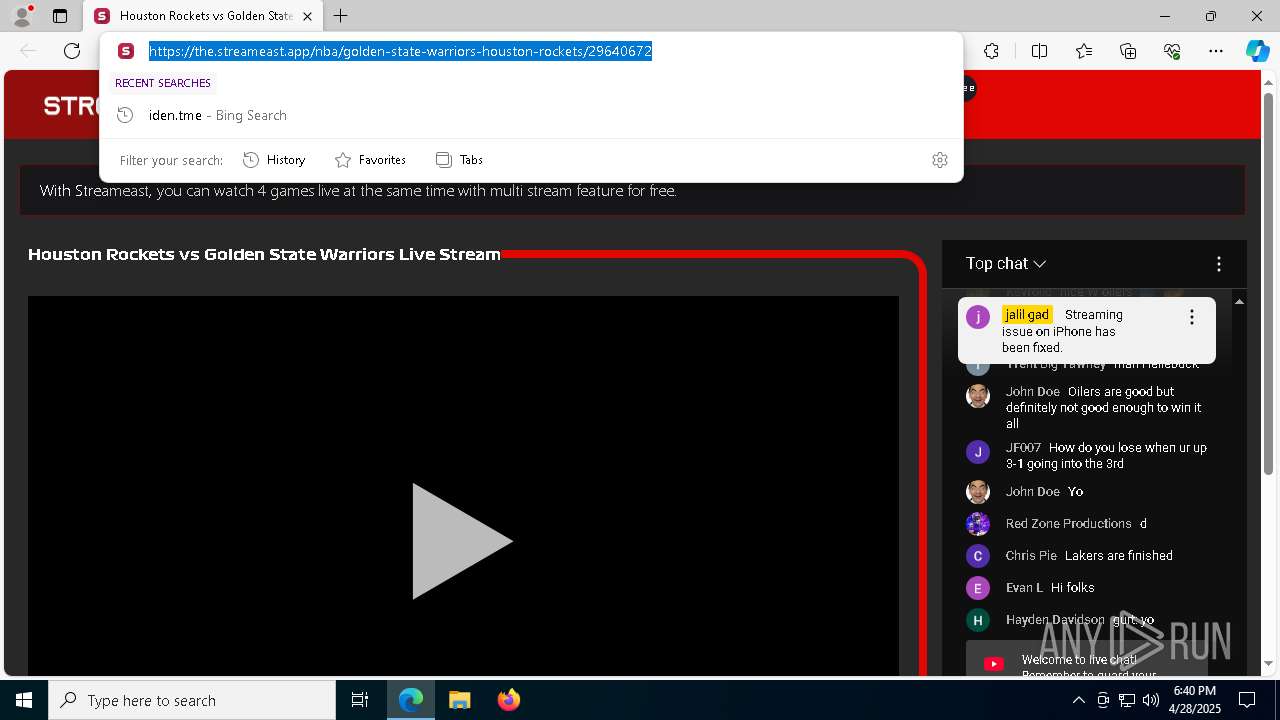Refresh the current page
Screen dimensions: 1280x720
point(72,51)
